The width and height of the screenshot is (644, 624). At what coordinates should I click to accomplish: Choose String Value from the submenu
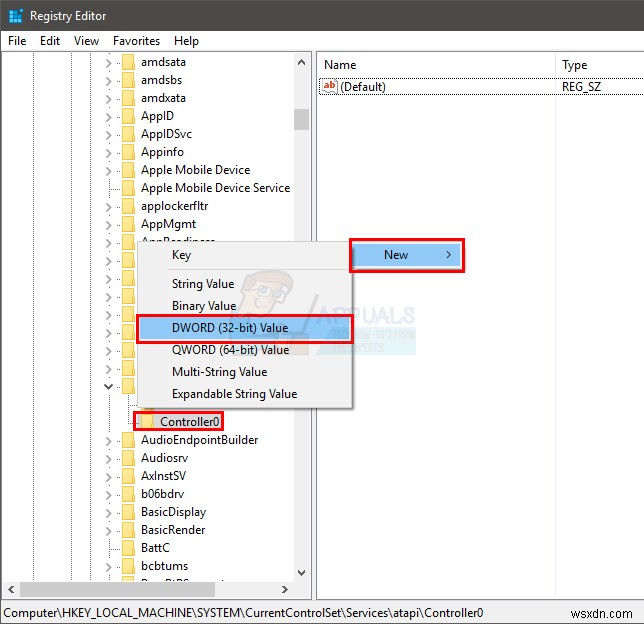tap(244, 284)
